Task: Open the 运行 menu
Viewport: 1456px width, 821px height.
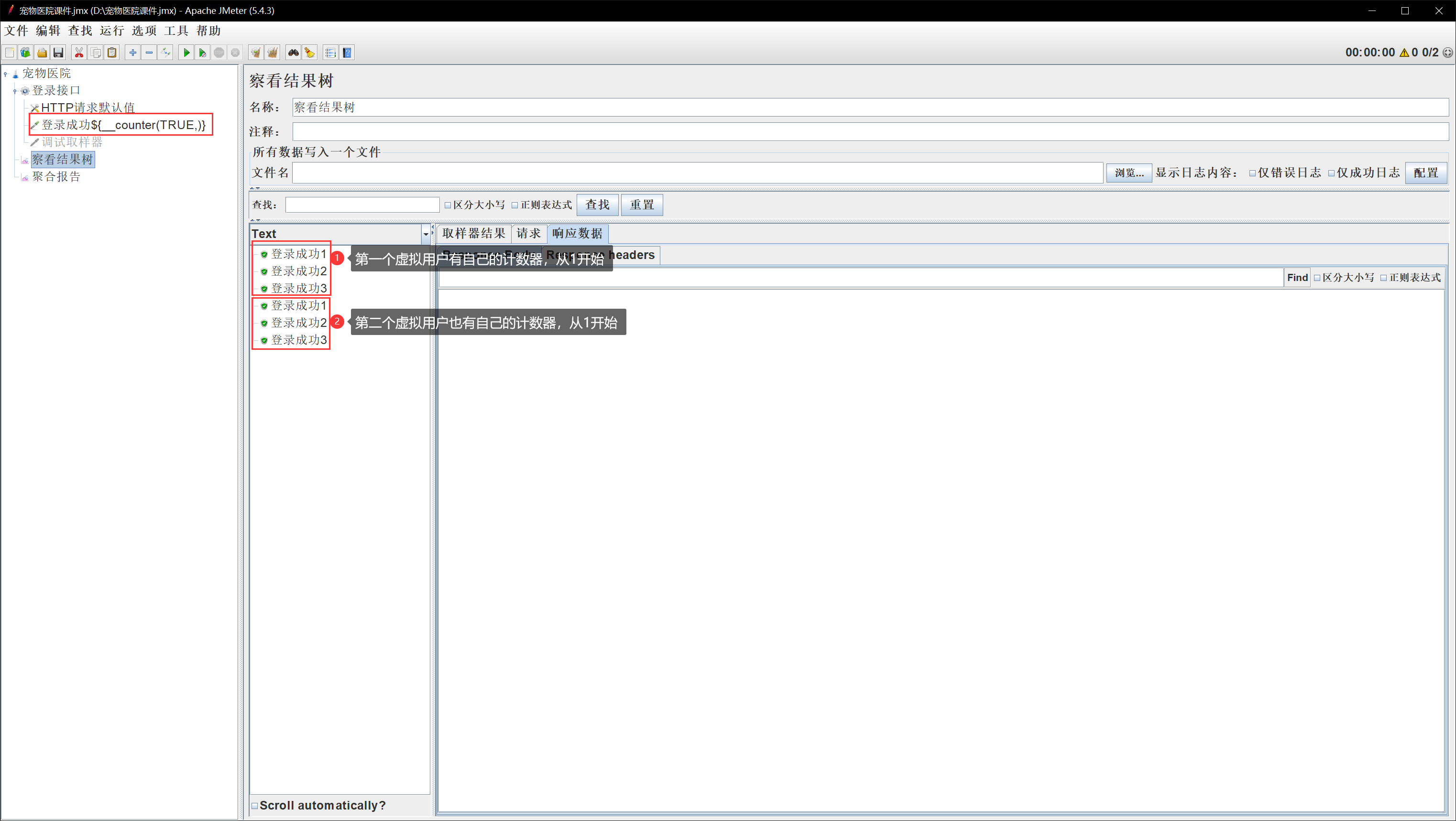Action: [x=111, y=31]
